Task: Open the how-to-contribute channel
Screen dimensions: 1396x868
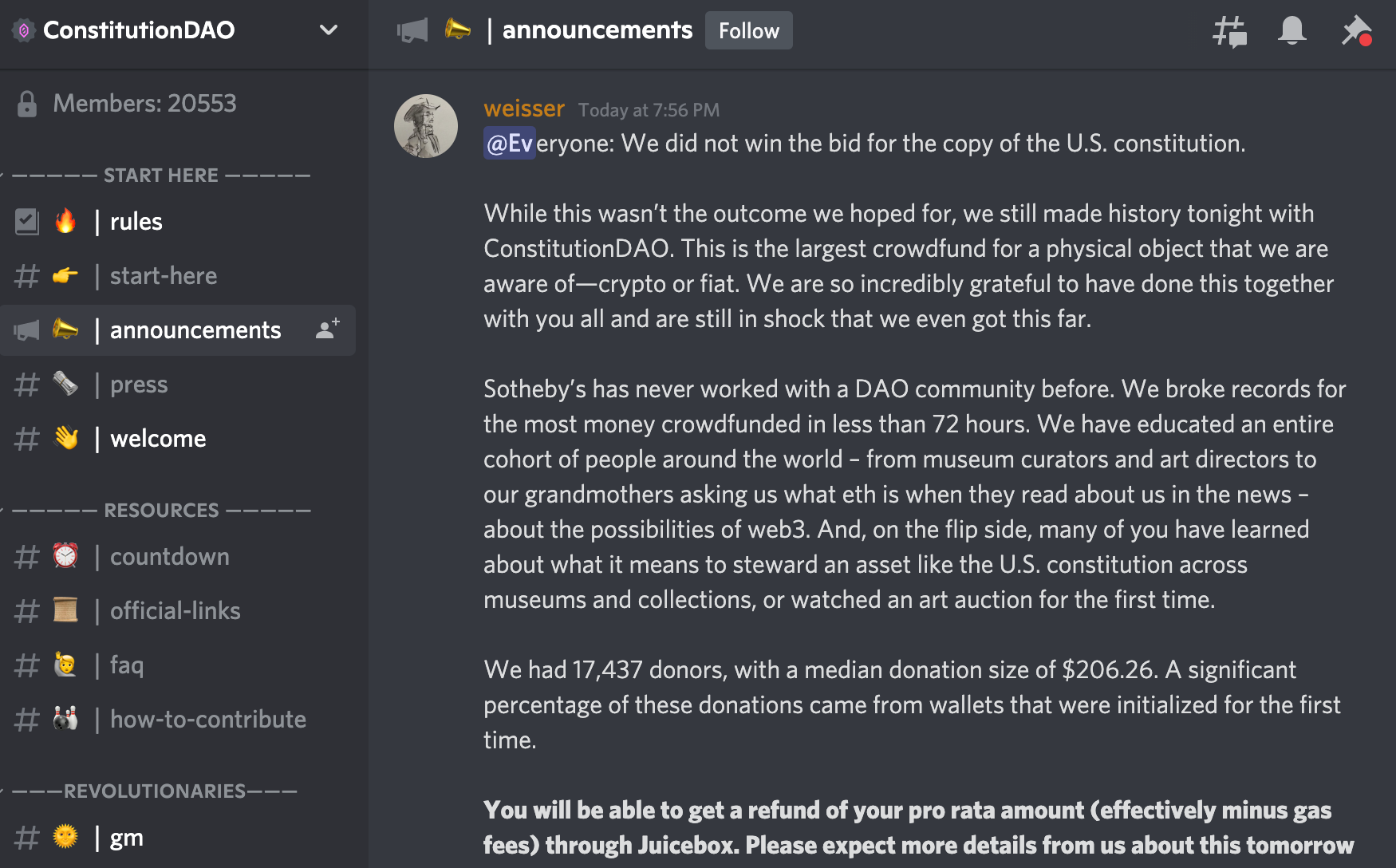Action: 207,720
